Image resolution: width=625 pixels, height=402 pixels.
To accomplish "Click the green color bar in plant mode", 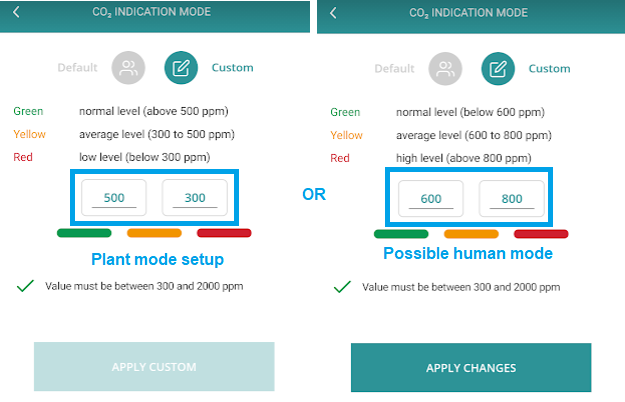I will click(x=84, y=233).
